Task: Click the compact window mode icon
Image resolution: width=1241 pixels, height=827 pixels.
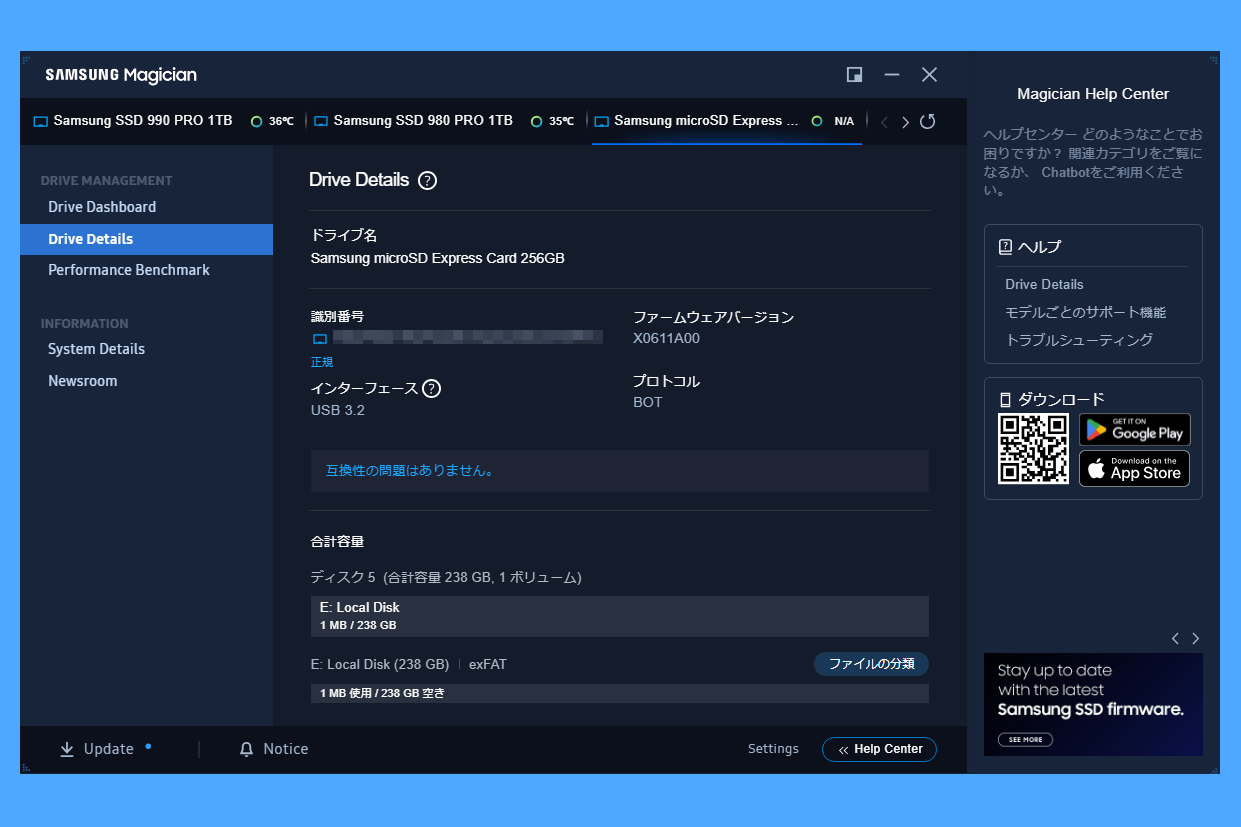Action: 854,75
